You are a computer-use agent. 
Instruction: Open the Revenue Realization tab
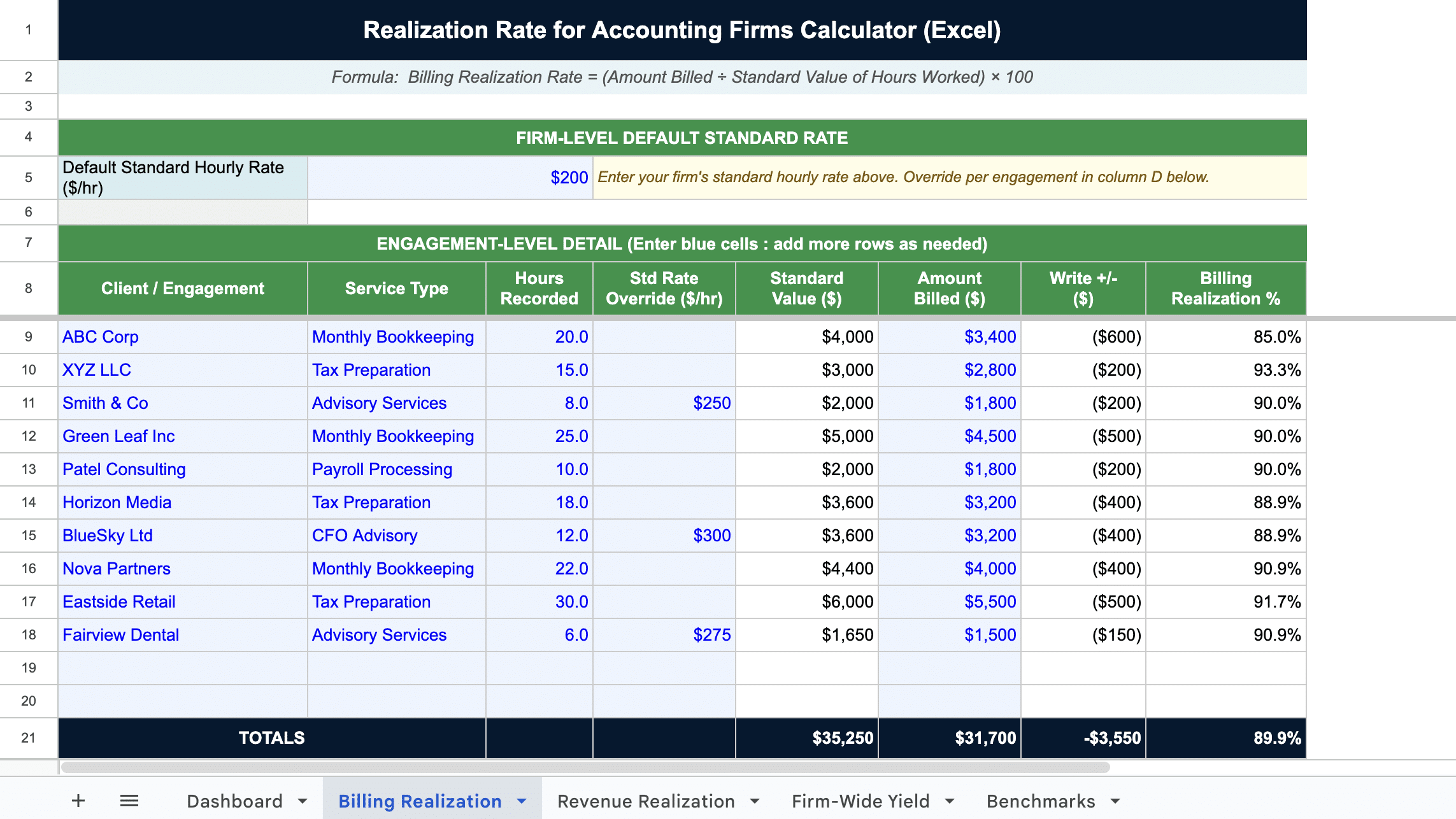646,801
